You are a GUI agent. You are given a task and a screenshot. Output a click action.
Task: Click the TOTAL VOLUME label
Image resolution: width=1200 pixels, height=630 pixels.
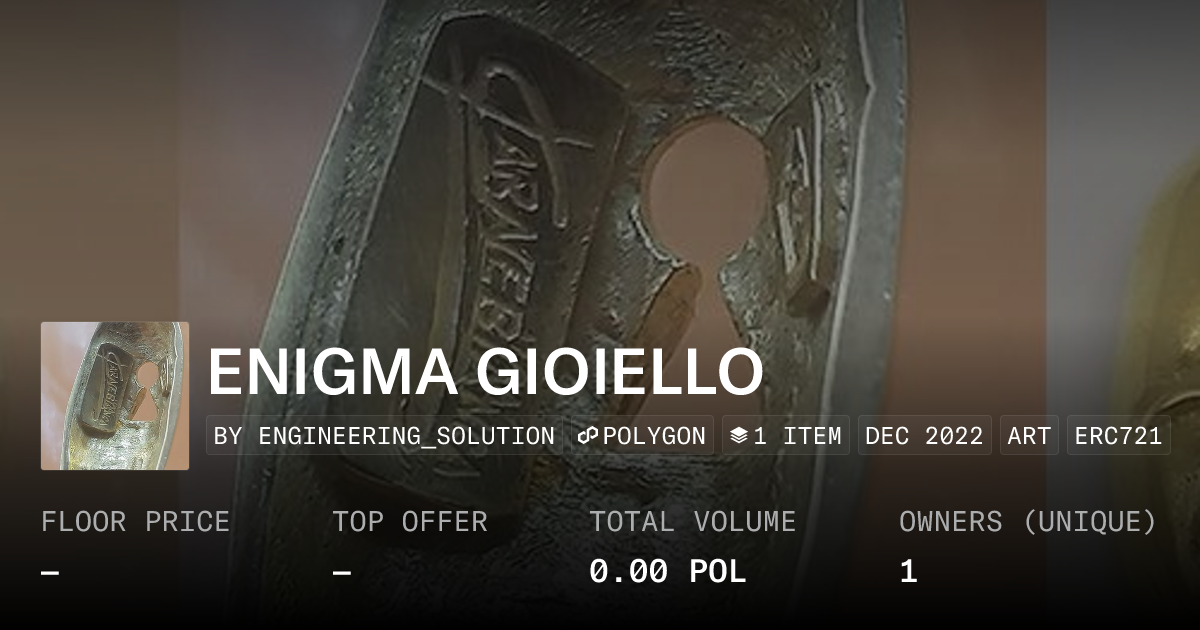coord(692,522)
